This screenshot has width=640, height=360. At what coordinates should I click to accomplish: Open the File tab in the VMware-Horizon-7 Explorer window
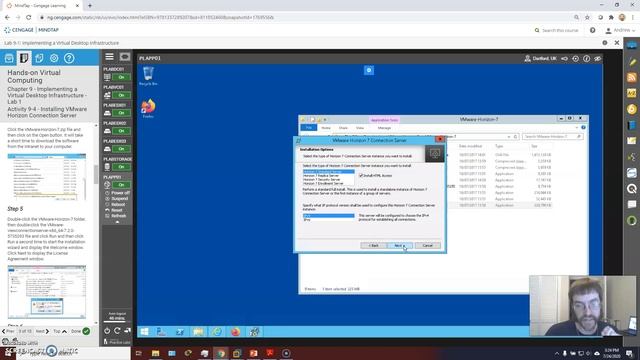point(309,128)
